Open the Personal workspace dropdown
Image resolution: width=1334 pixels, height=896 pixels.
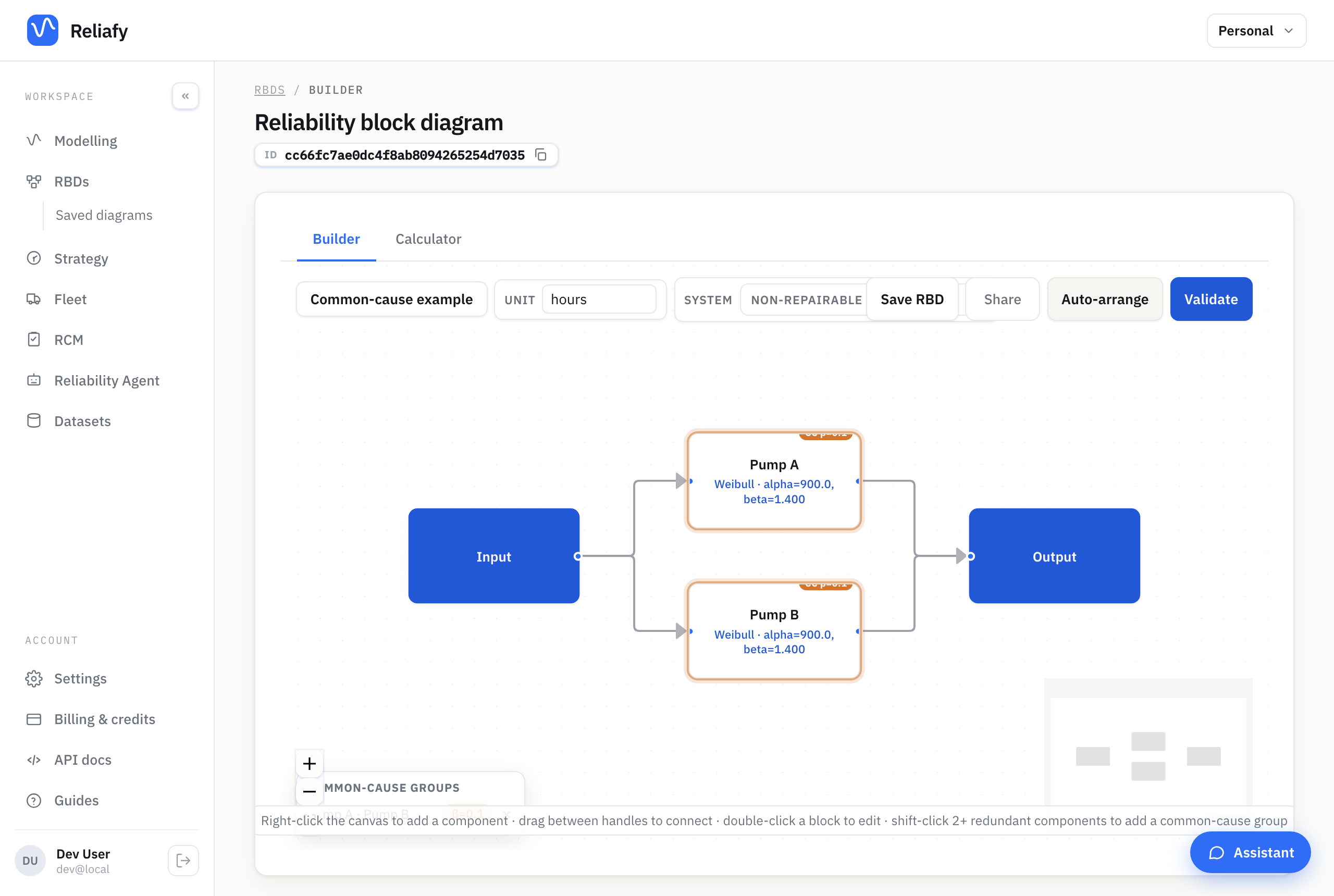(x=1256, y=31)
